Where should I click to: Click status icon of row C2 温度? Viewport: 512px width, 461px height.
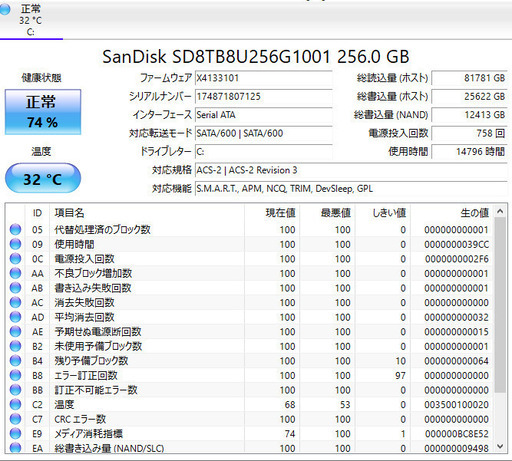click(x=15, y=404)
